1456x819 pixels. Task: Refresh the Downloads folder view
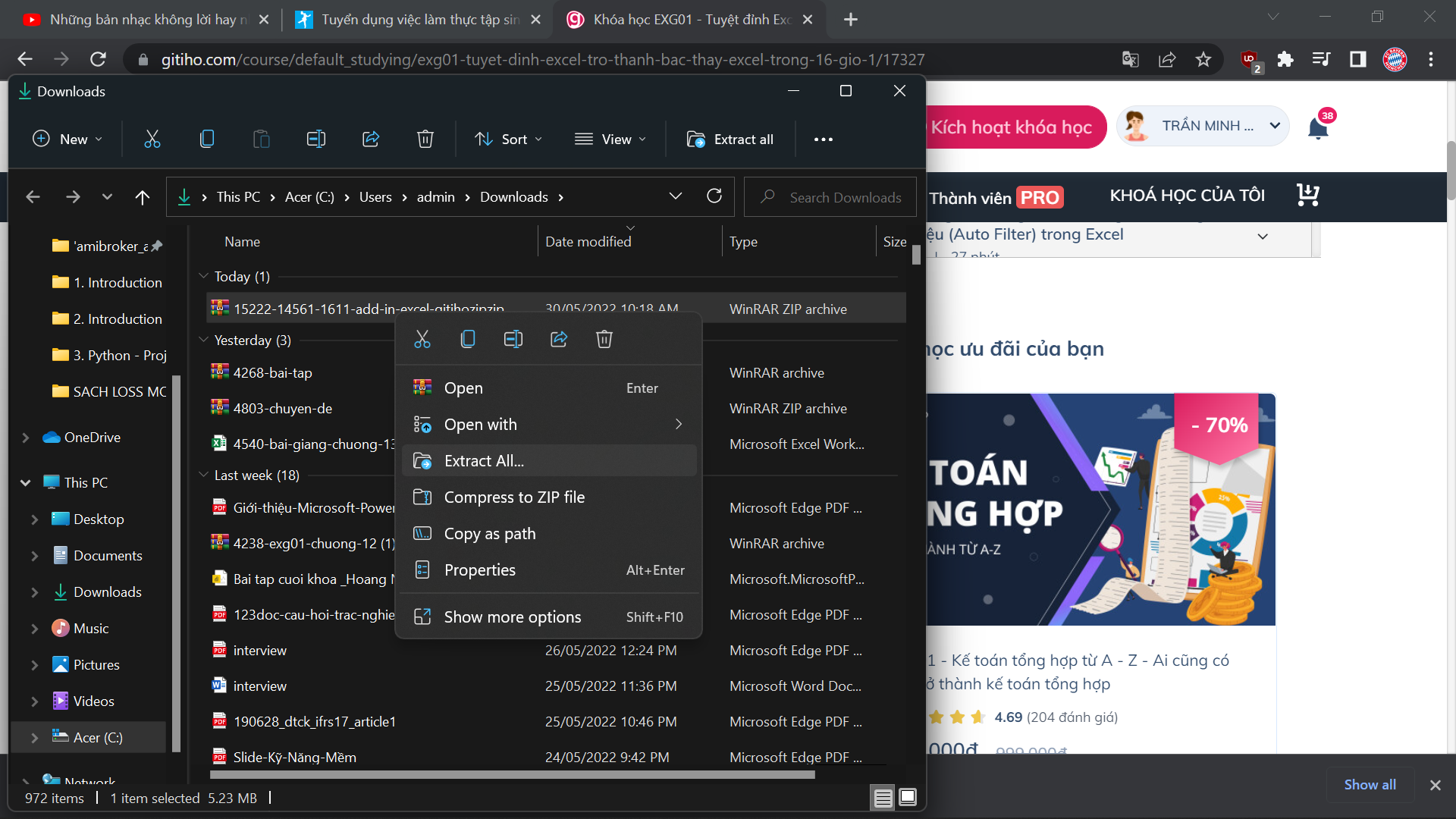(x=714, y=196)
